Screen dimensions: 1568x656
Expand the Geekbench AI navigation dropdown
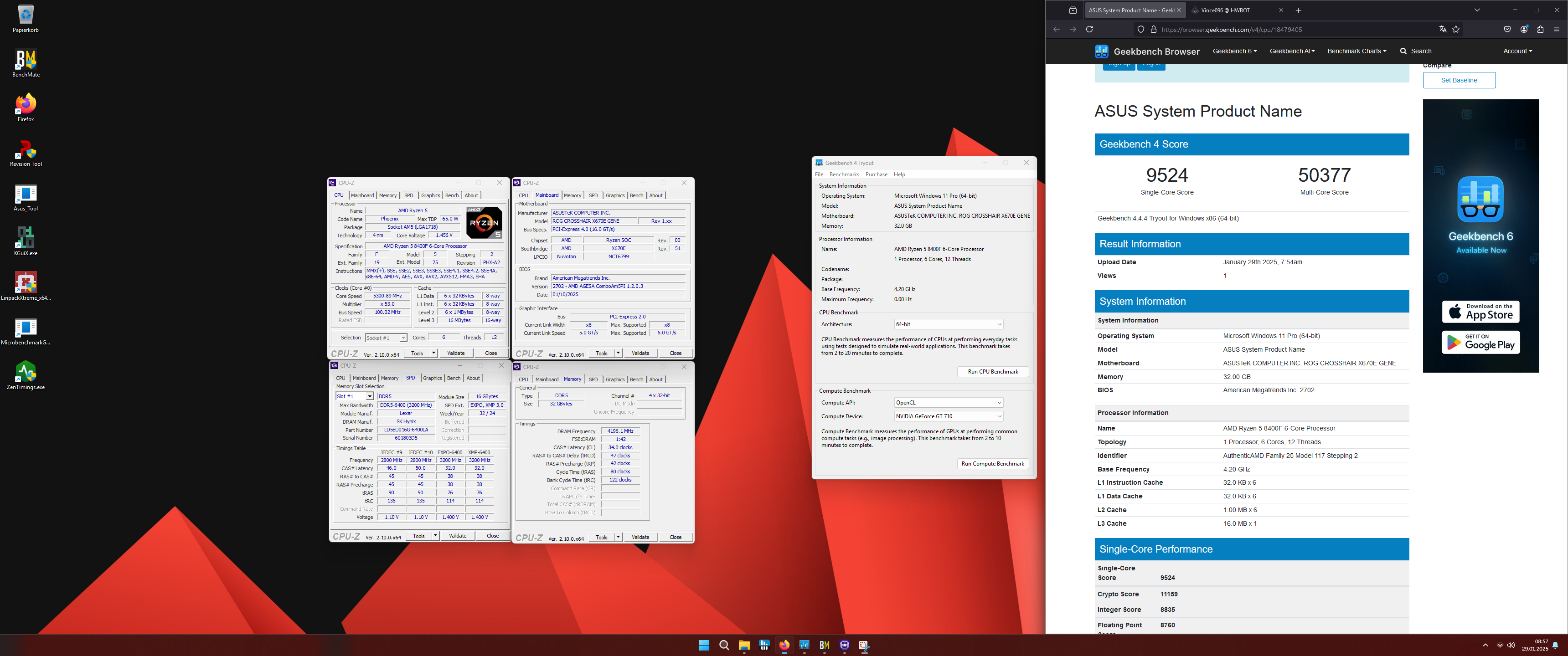tap(1292, 51)
